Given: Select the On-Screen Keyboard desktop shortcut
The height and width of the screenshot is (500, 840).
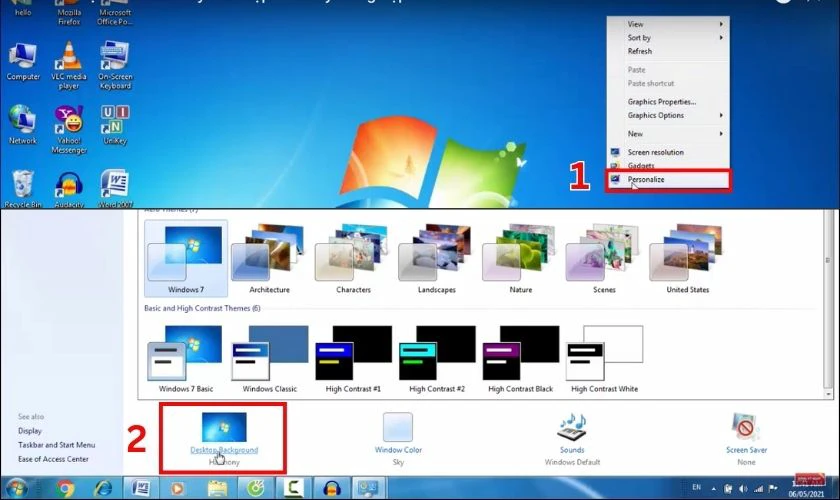Looking at the screenshot, I should click(x=115, y=64).
